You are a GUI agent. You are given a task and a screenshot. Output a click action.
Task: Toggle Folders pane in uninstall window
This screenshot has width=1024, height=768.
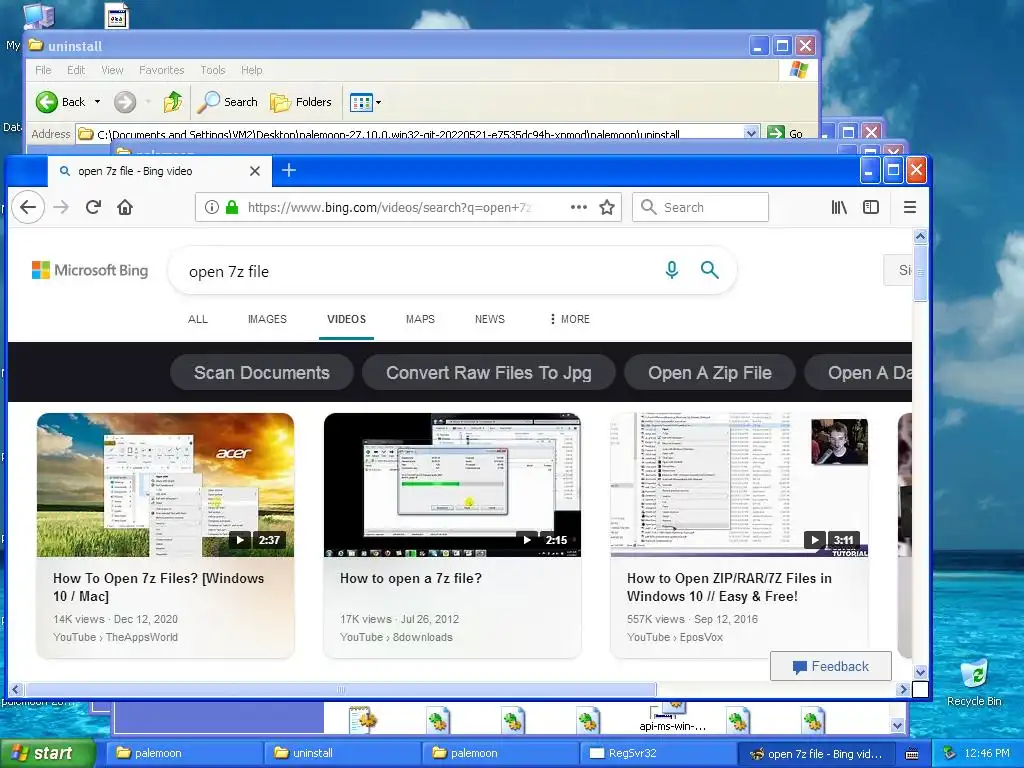coord(301,102)
